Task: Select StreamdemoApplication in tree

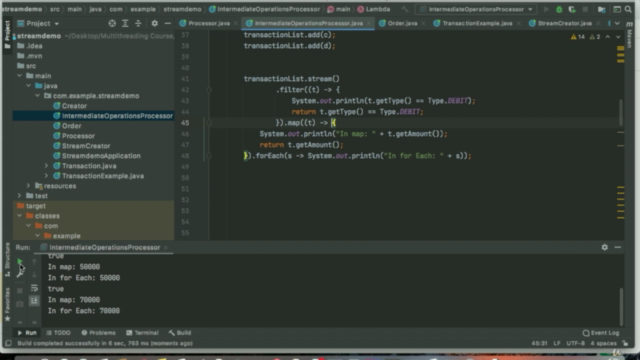Action: pyautogui.click(x=101, y=156)
